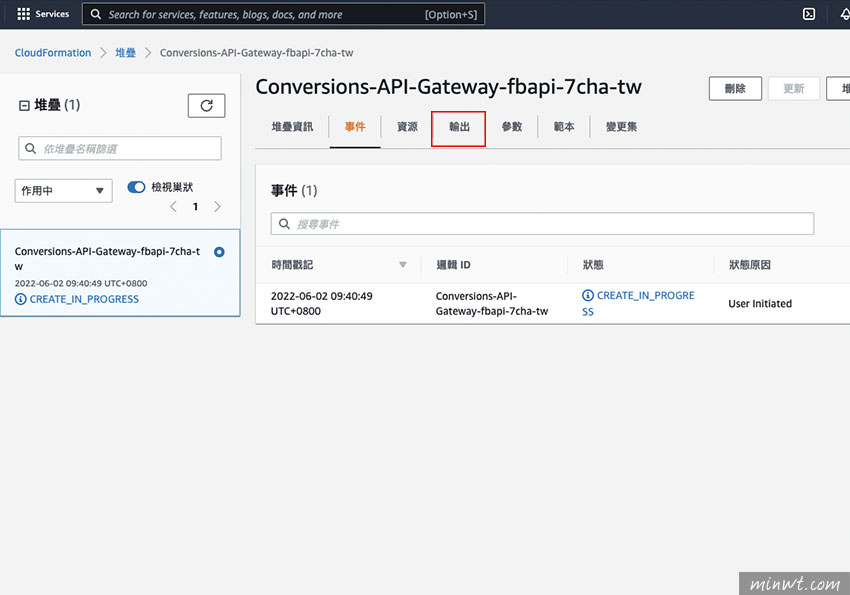Image resolution: width=850 pixels, height=595 pixels.
Task: Switch to the 資源 tab
Action: click(x=407, y=127)
